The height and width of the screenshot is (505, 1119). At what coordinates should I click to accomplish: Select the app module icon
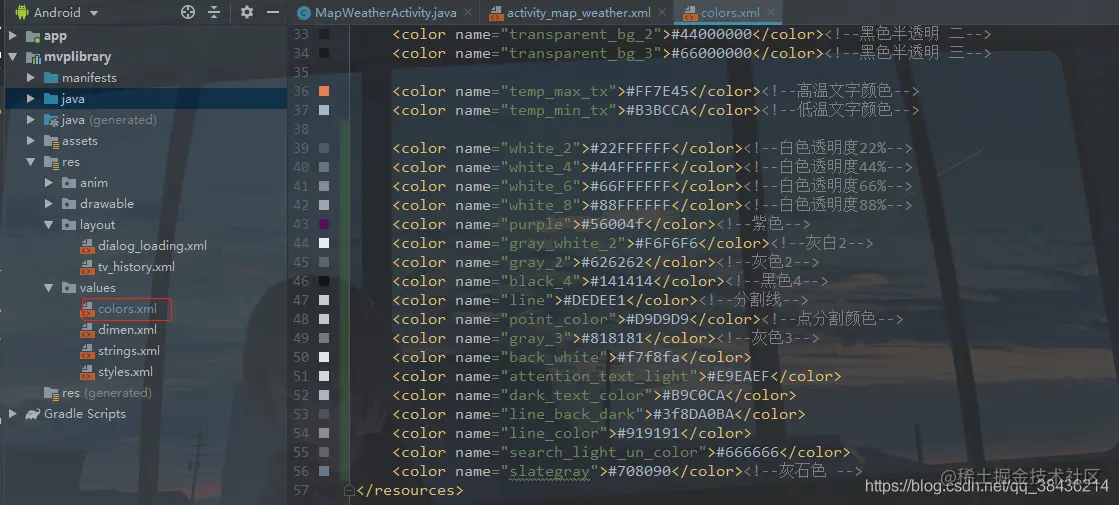(33, 36)
